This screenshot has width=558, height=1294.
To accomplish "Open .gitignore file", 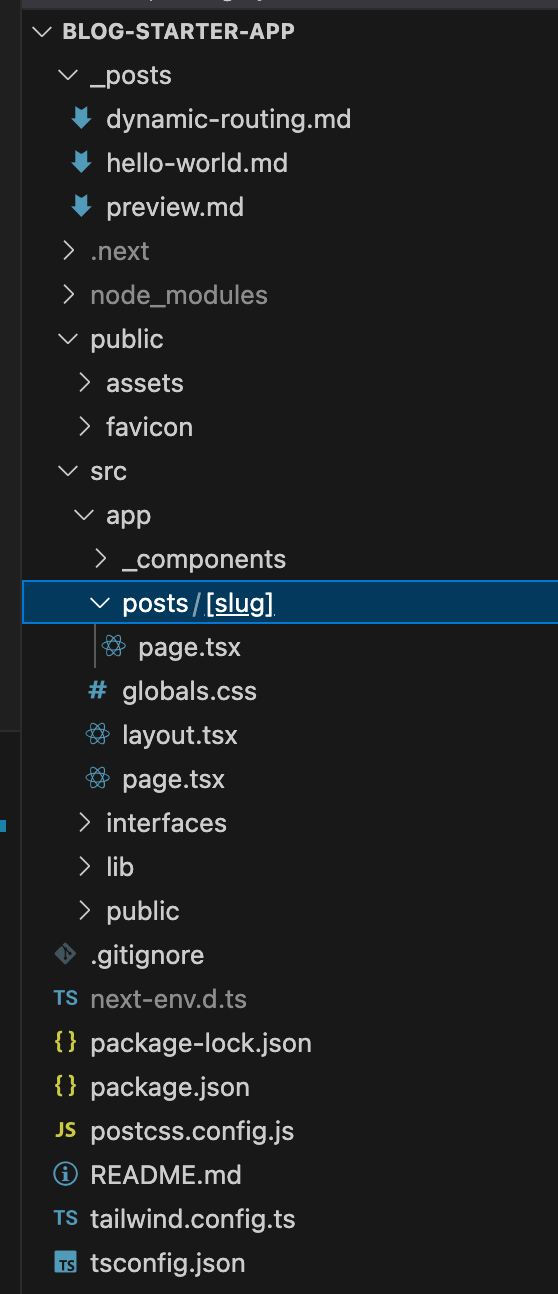I will (x=147, y=955).
